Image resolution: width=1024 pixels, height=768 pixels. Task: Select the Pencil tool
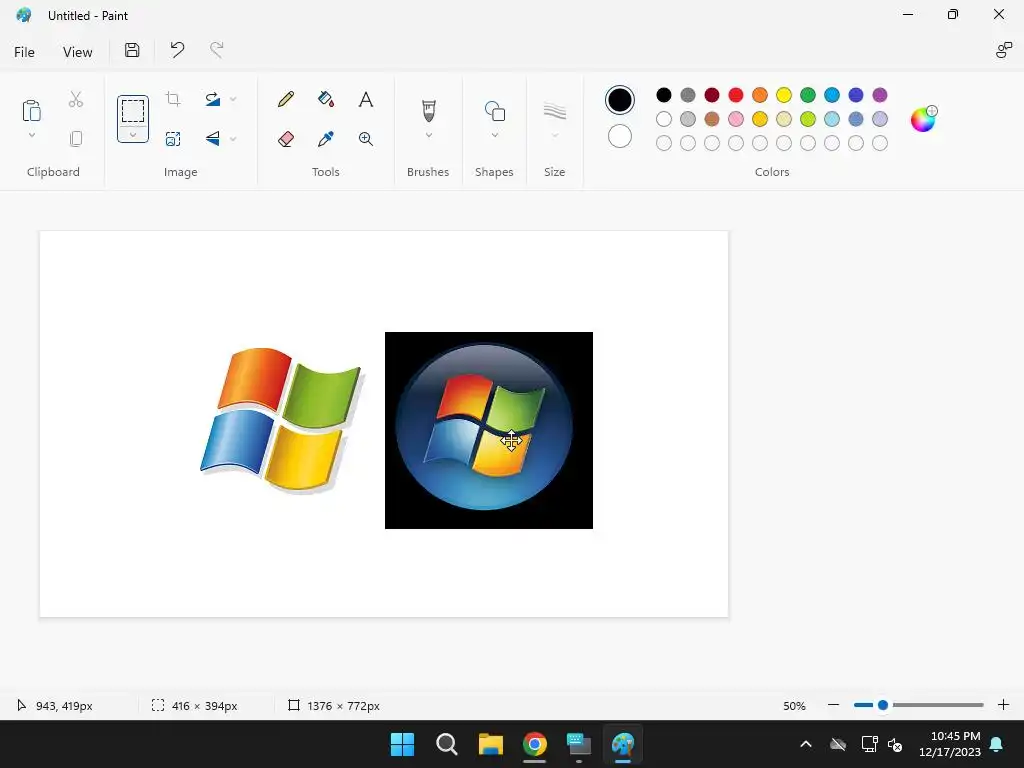[x=285, y=99]
